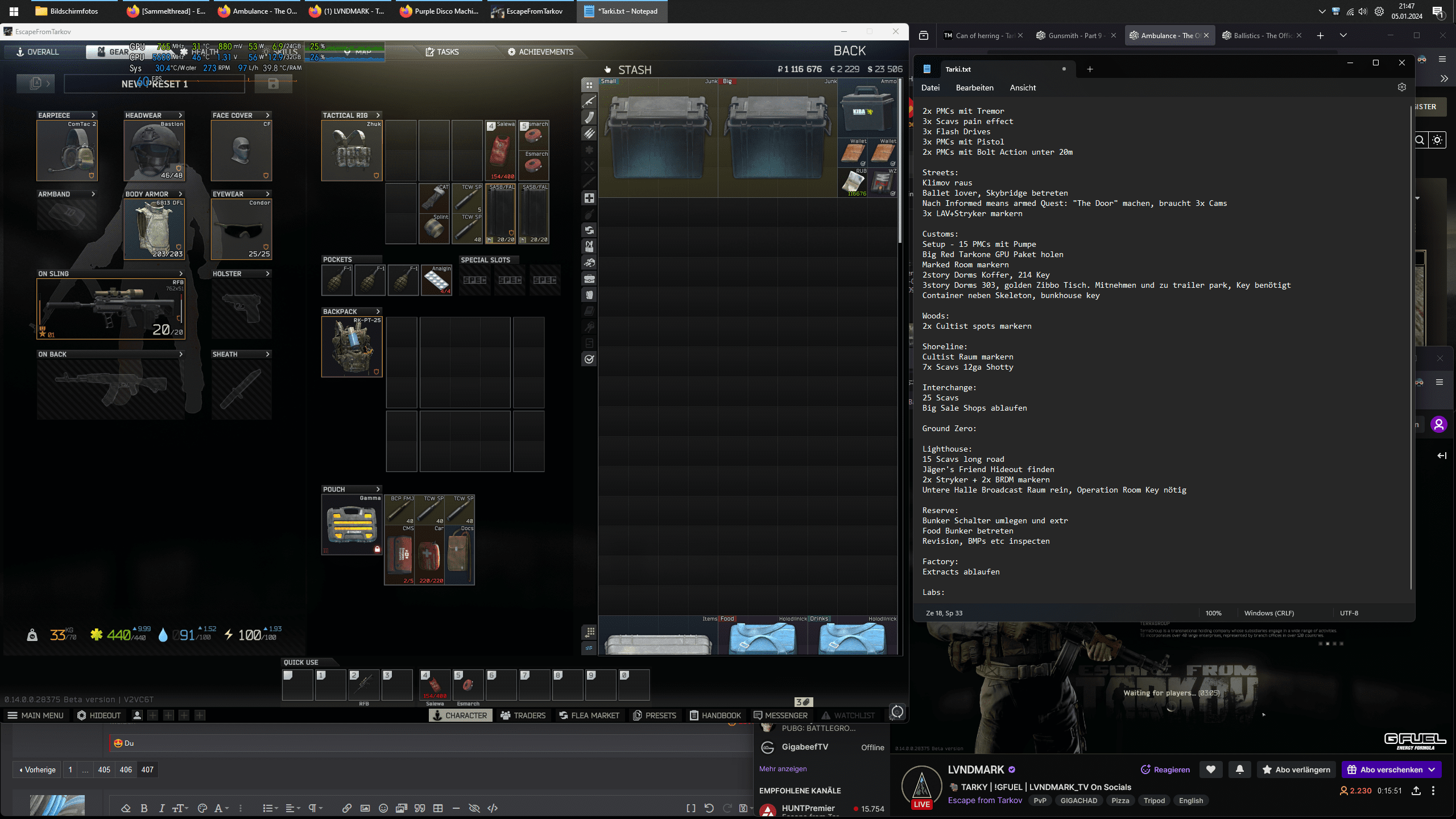This screenshot has height=819, width=1456.
Task: Click the forum editor undo icon
Action: pos(709,808)
